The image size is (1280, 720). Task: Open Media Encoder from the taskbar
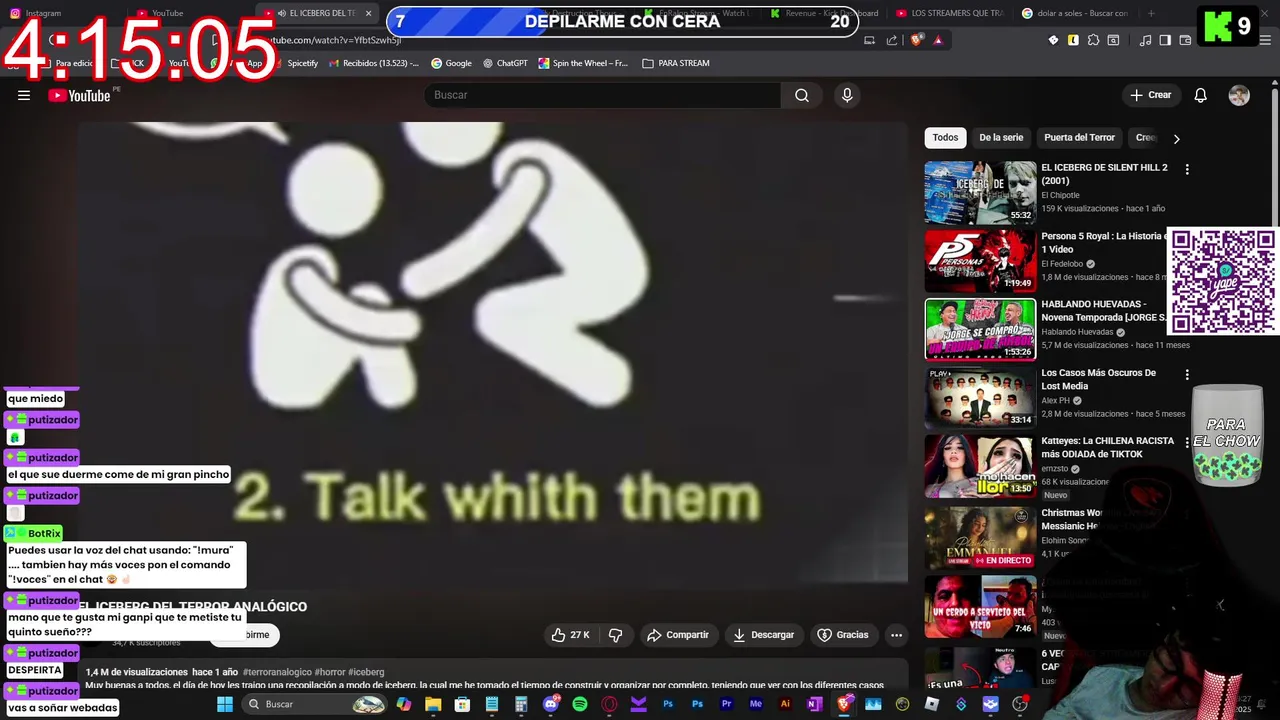click(756, 704)
